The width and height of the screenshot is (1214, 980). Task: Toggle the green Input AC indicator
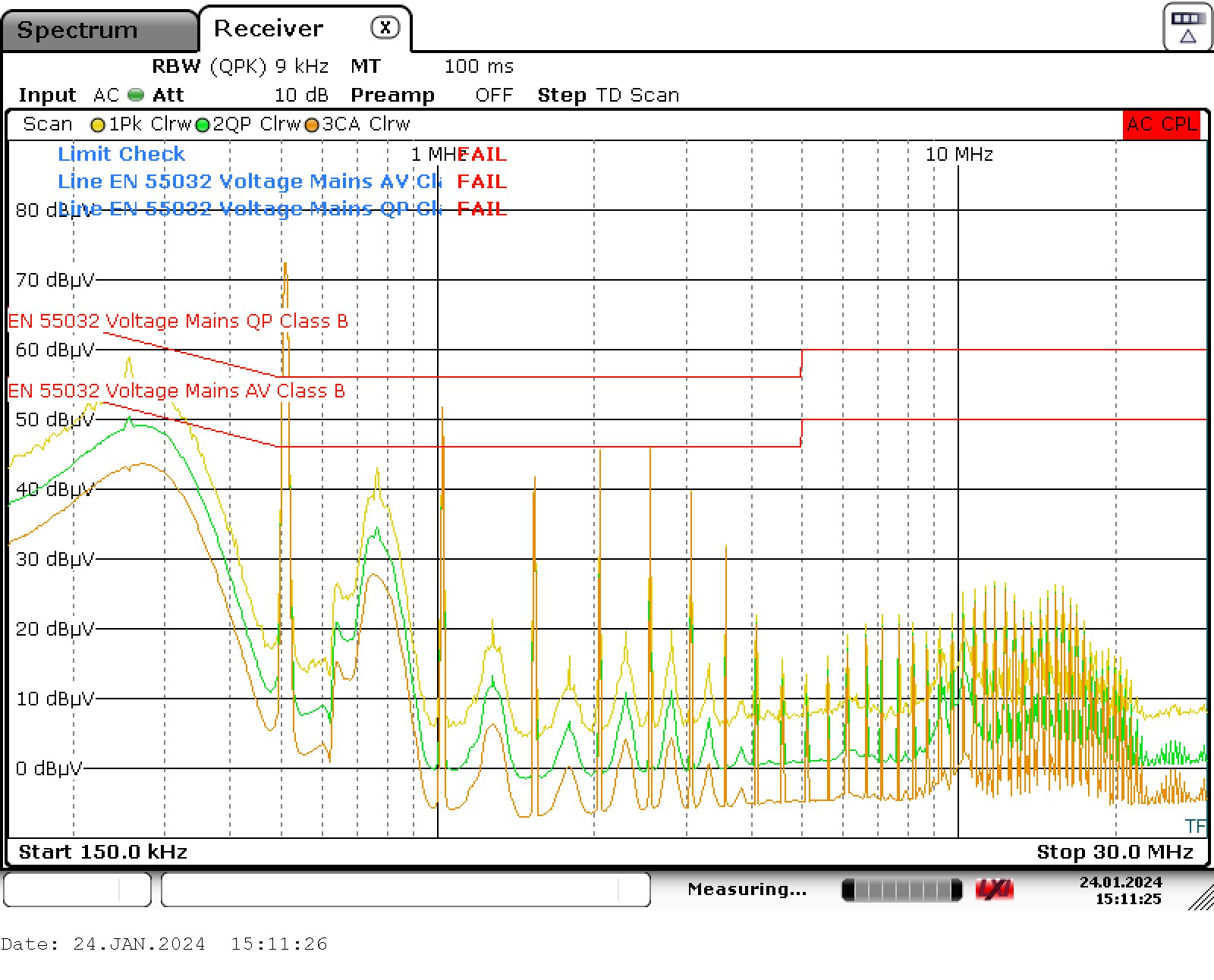136,95
